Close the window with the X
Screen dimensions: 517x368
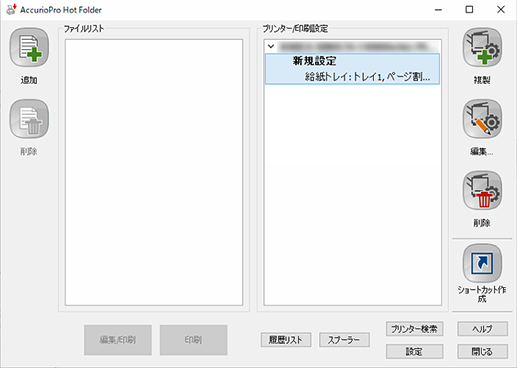click(501, 10)
